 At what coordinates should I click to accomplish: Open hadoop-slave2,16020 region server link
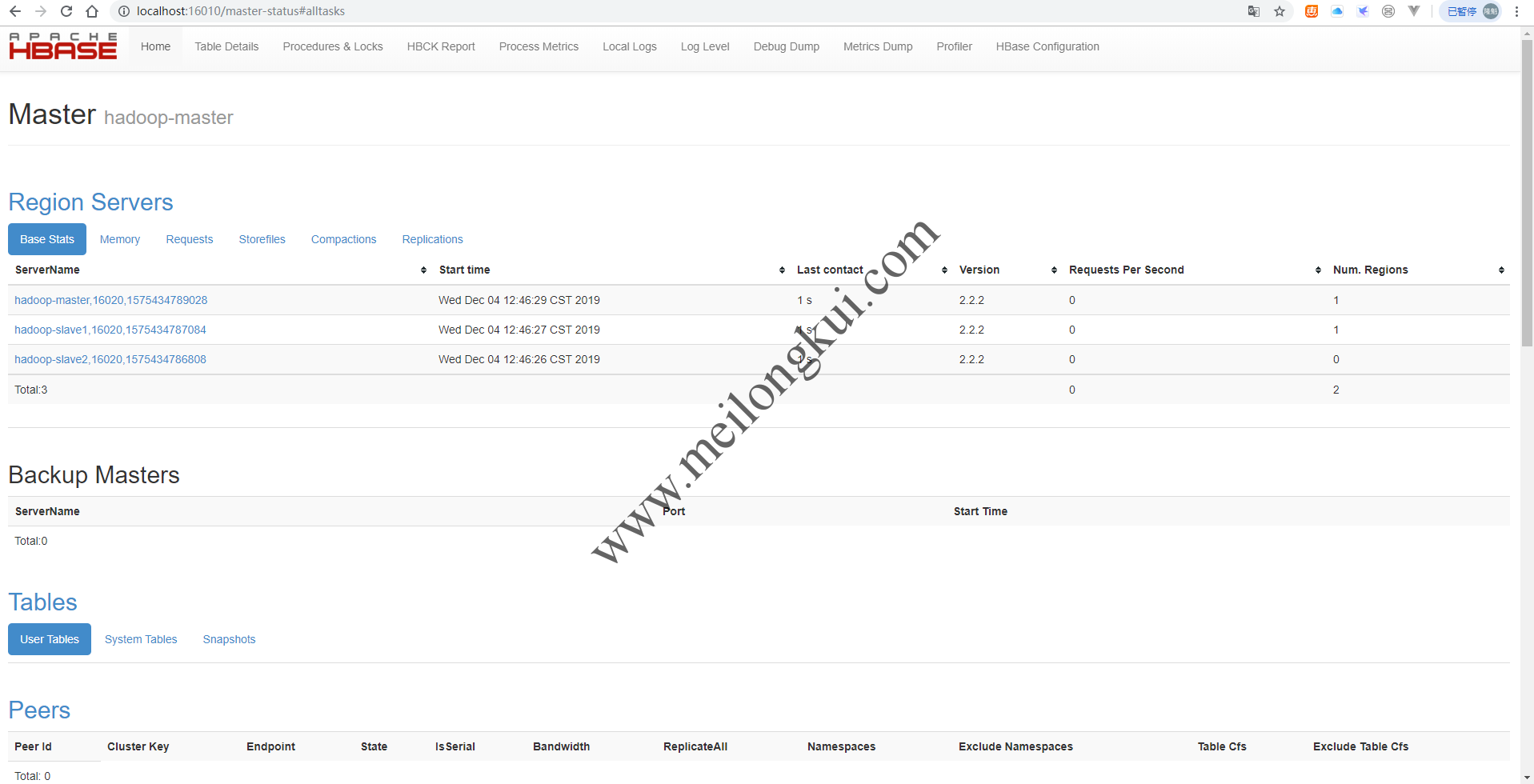click(x=110, y=359)
